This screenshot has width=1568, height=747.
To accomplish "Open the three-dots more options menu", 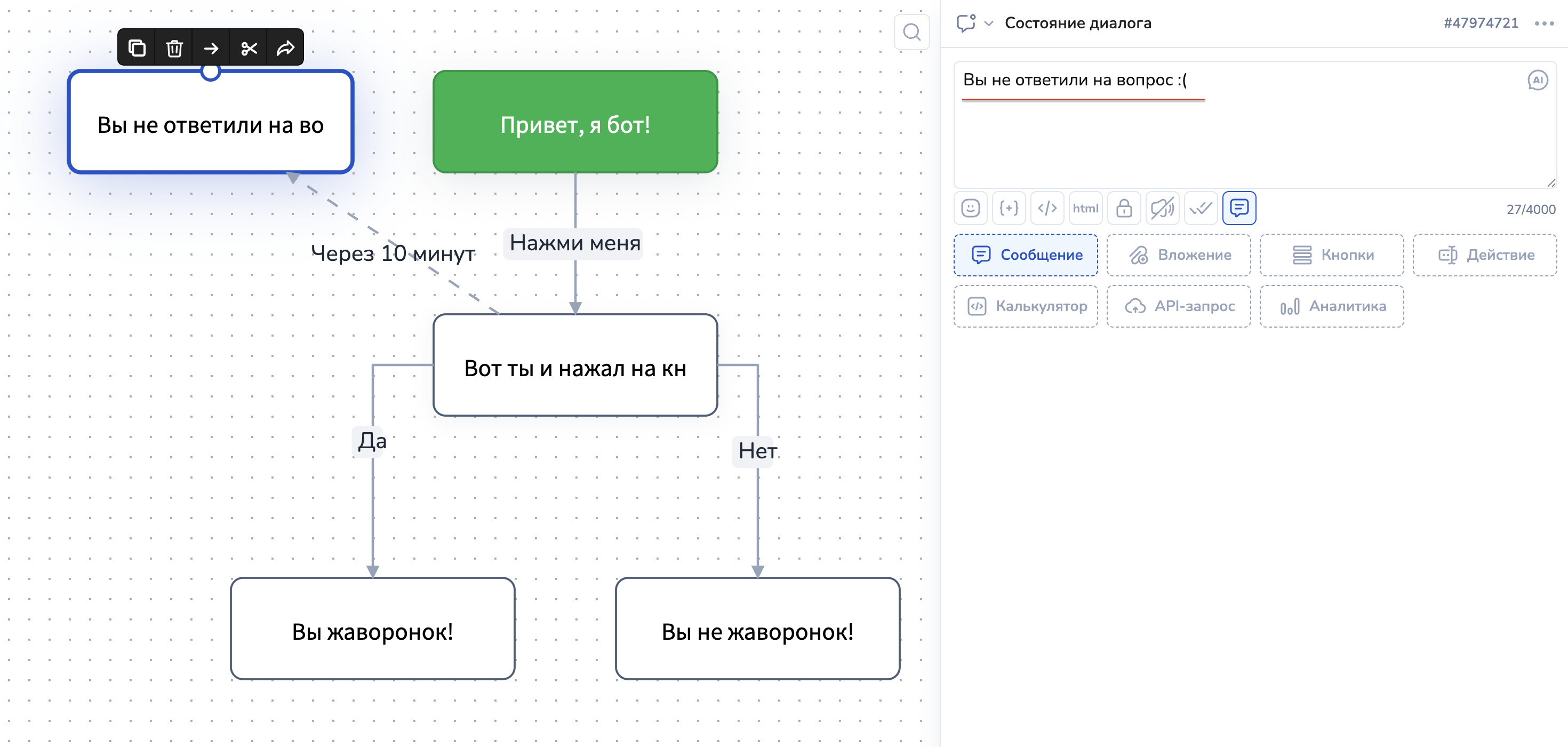I will (1544, 23).
